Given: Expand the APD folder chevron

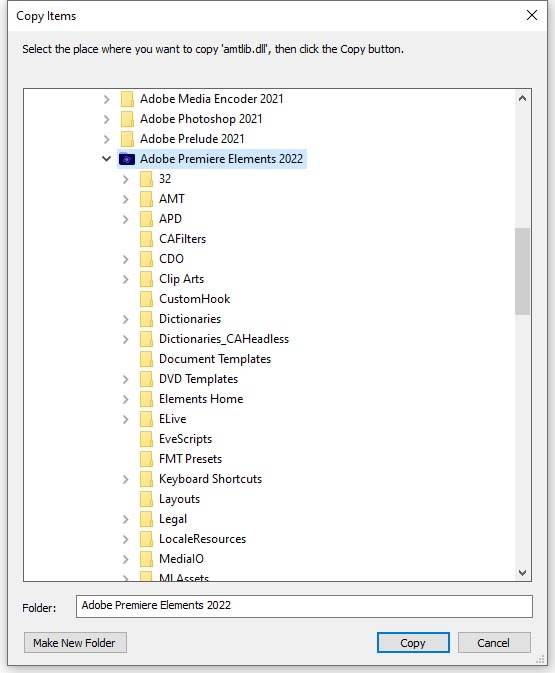Looking at the screenshot, I should pyautogui.click(x=125, y=219).
